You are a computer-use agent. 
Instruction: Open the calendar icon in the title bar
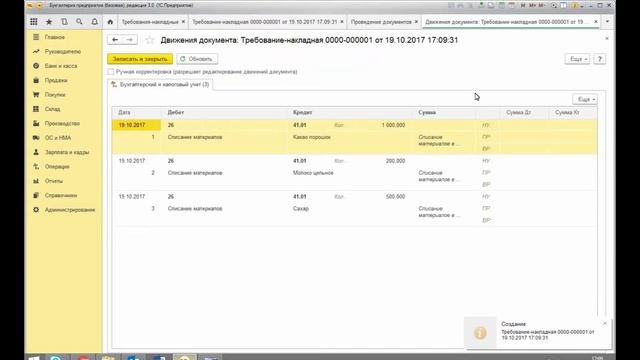[511, 6]
